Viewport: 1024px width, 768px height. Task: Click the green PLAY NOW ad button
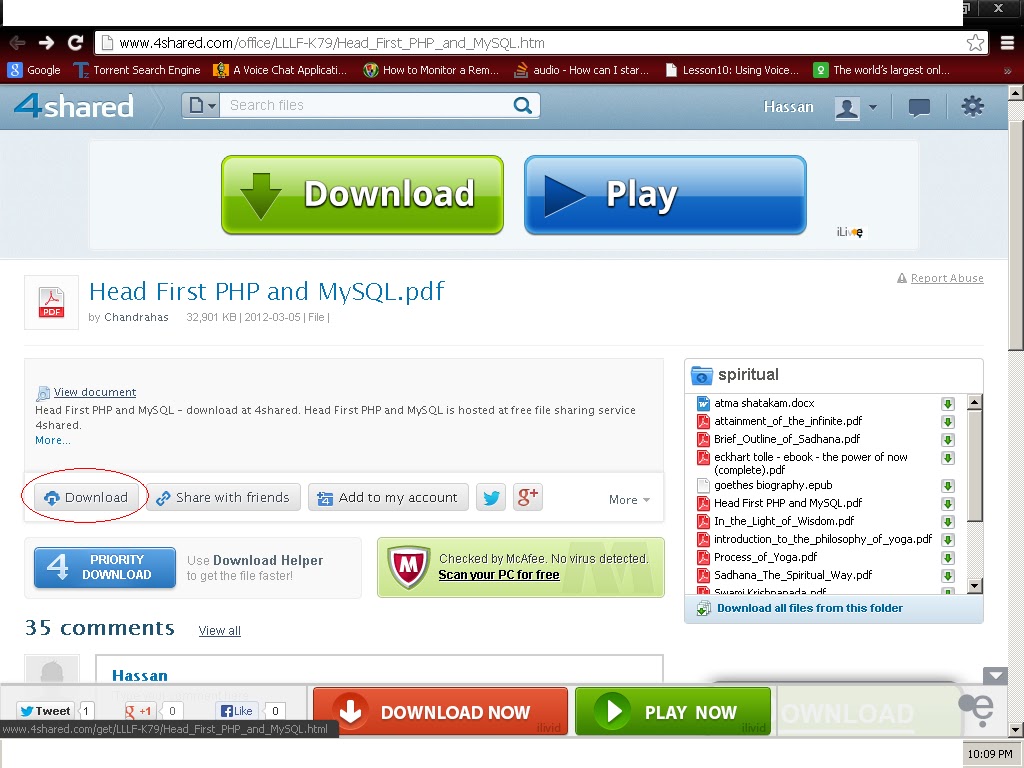click(x=673, y=711)
